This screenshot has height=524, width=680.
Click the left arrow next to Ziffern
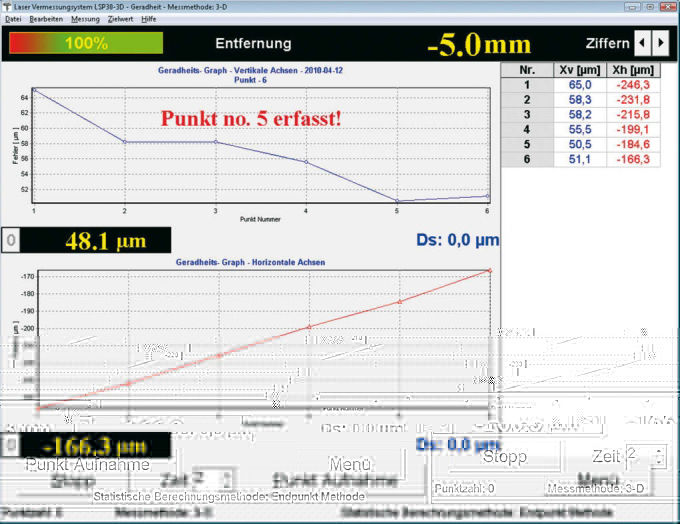tap(642, 43)
